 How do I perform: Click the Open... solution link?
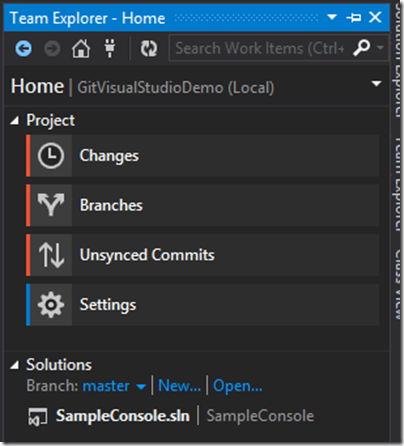238,386
